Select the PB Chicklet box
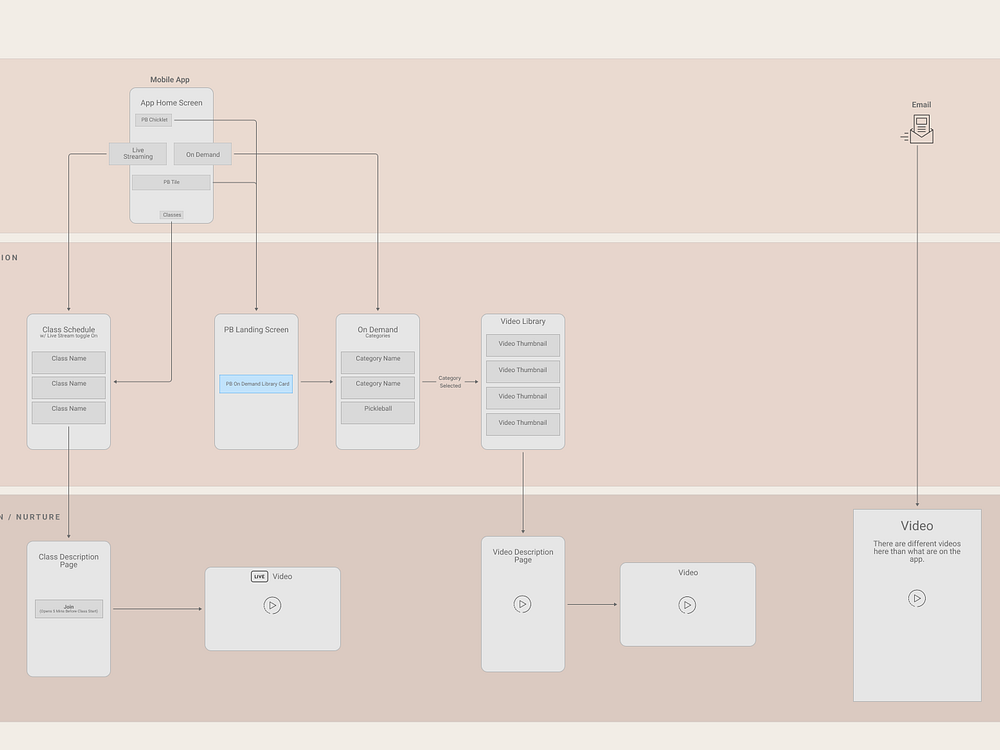The image size is (1000, 750). click(154, 120)
